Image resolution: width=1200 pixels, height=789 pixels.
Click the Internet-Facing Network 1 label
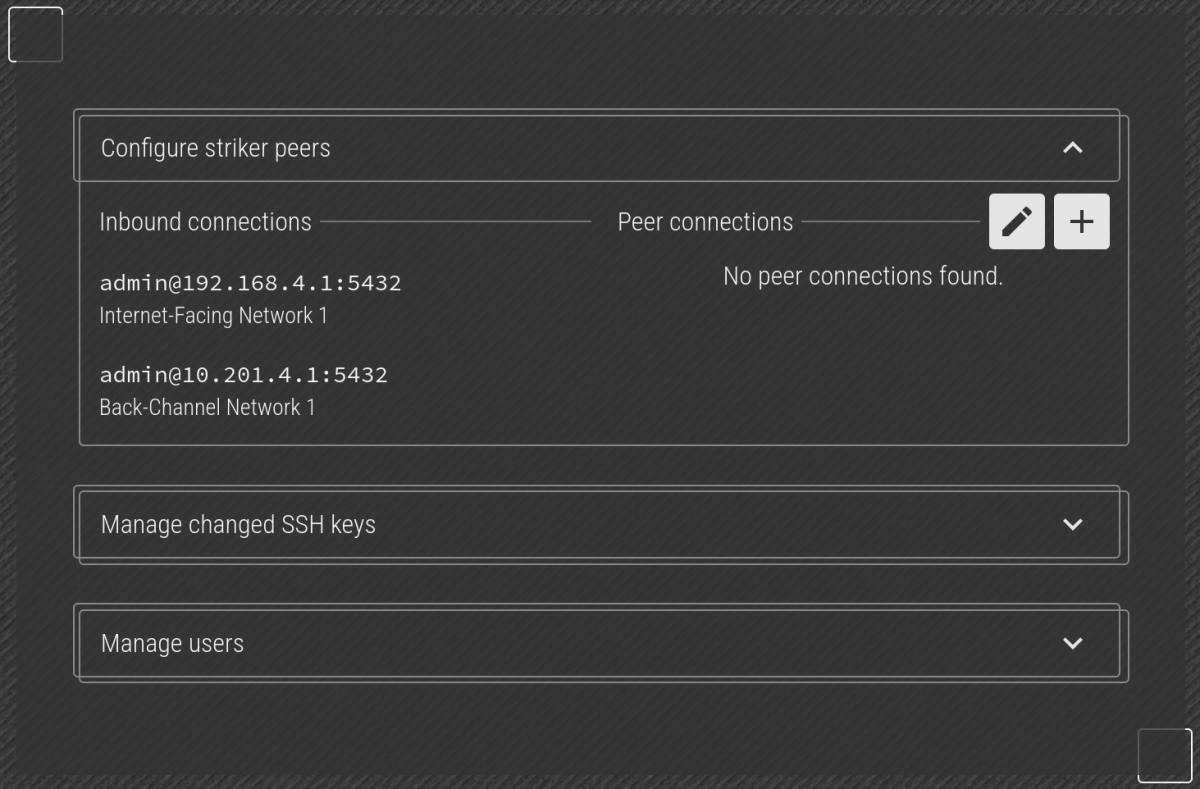(213, 316)
